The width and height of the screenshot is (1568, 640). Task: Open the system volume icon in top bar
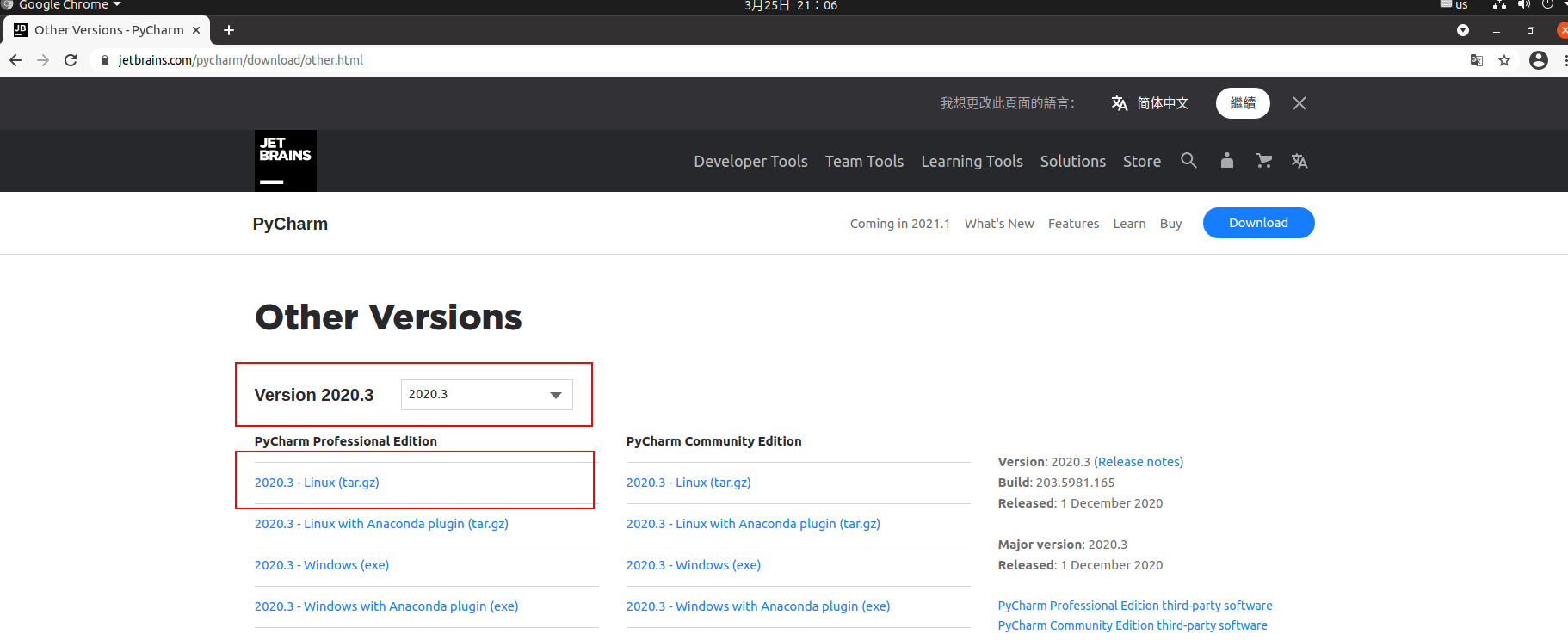click(1524, 5)
